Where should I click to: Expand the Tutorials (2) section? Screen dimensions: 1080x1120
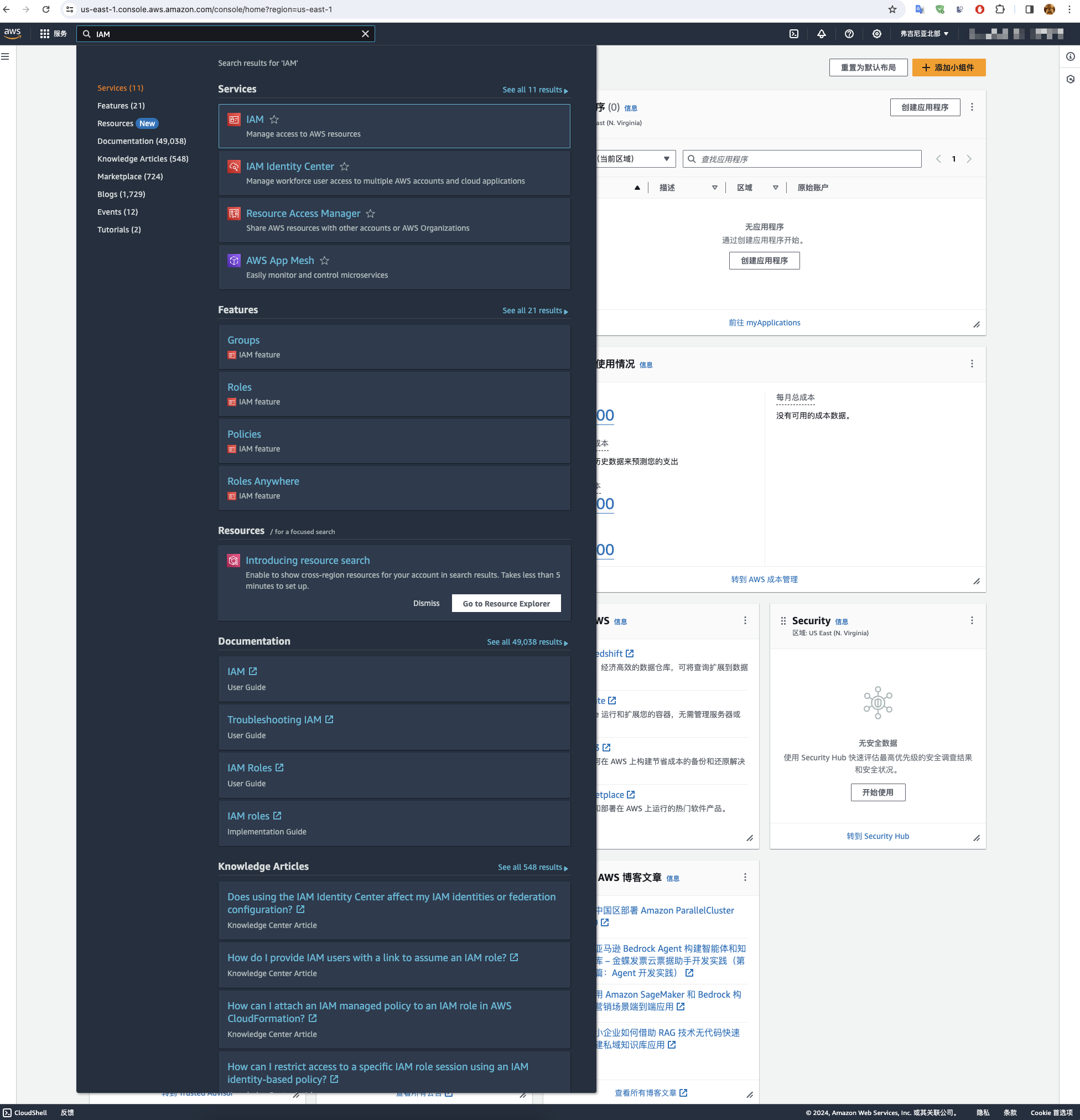click(x=119, y=229)
